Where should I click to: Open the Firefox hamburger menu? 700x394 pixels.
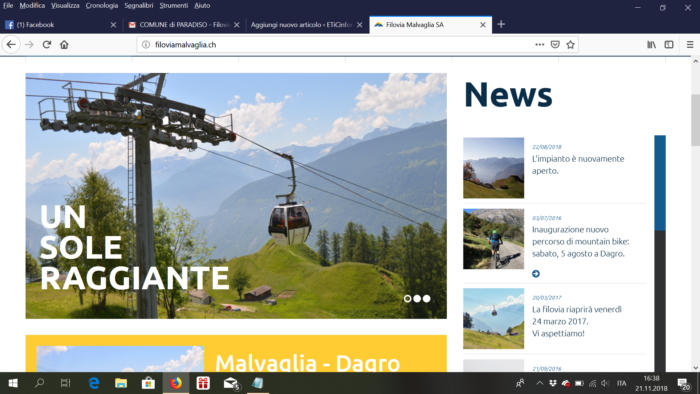click(x=690, y=45)
